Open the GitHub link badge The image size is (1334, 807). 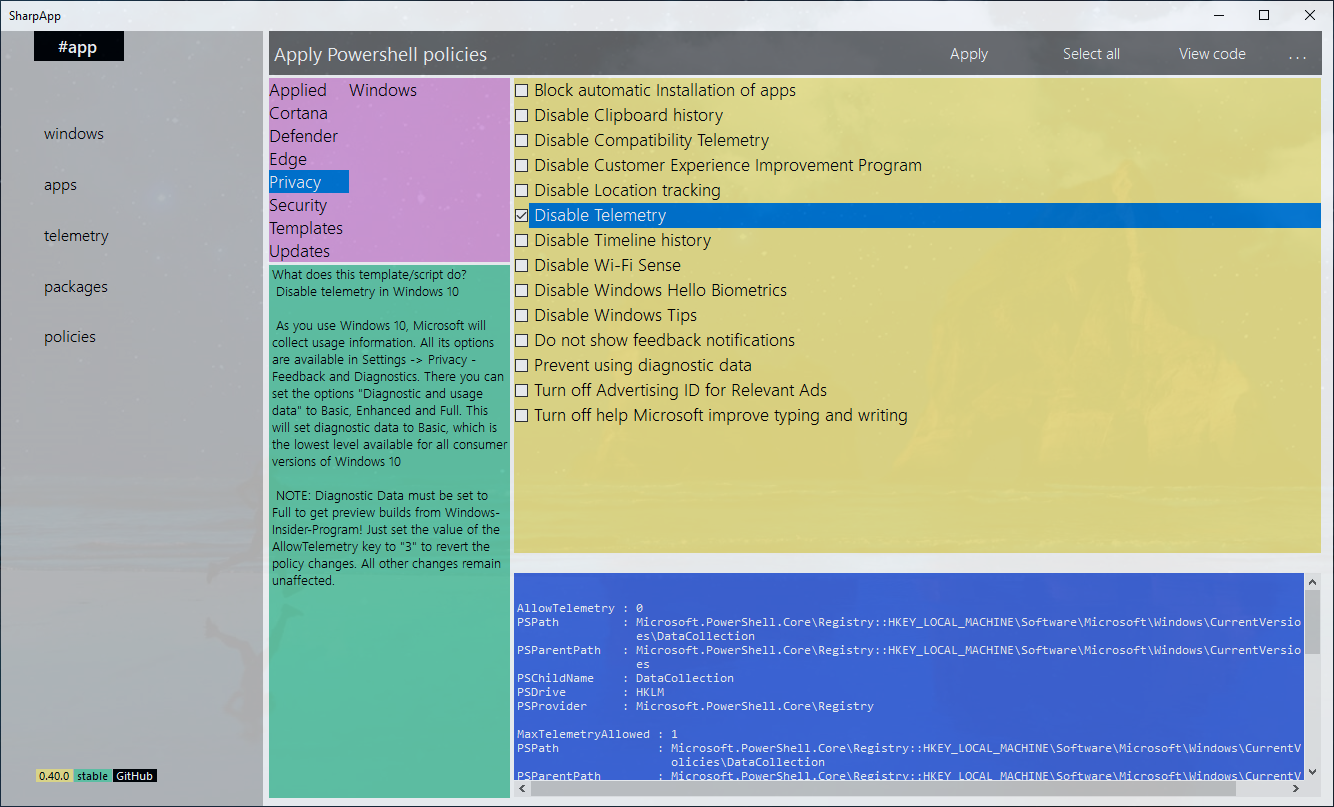[135, 776]
